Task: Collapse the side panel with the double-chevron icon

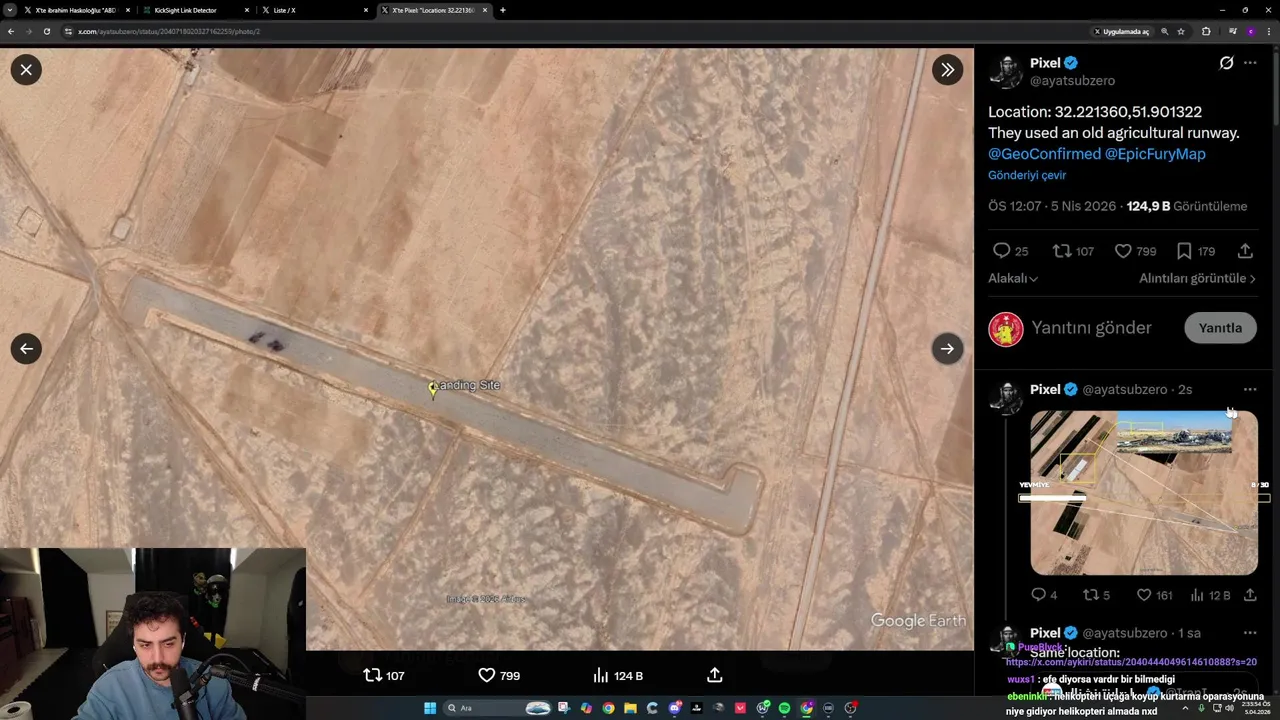Action: [947, 69]
